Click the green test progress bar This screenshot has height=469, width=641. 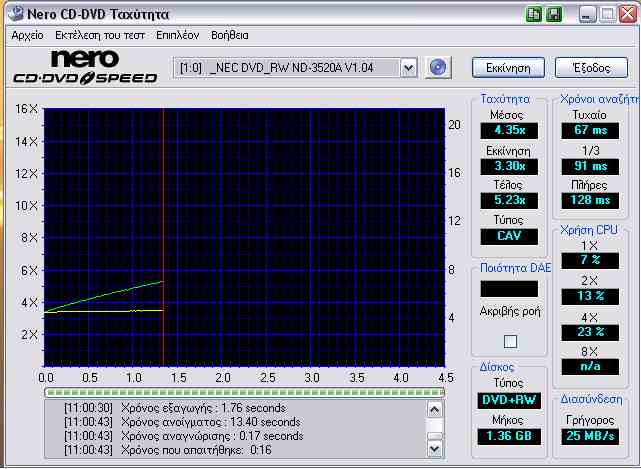click(x=244, y=393)
